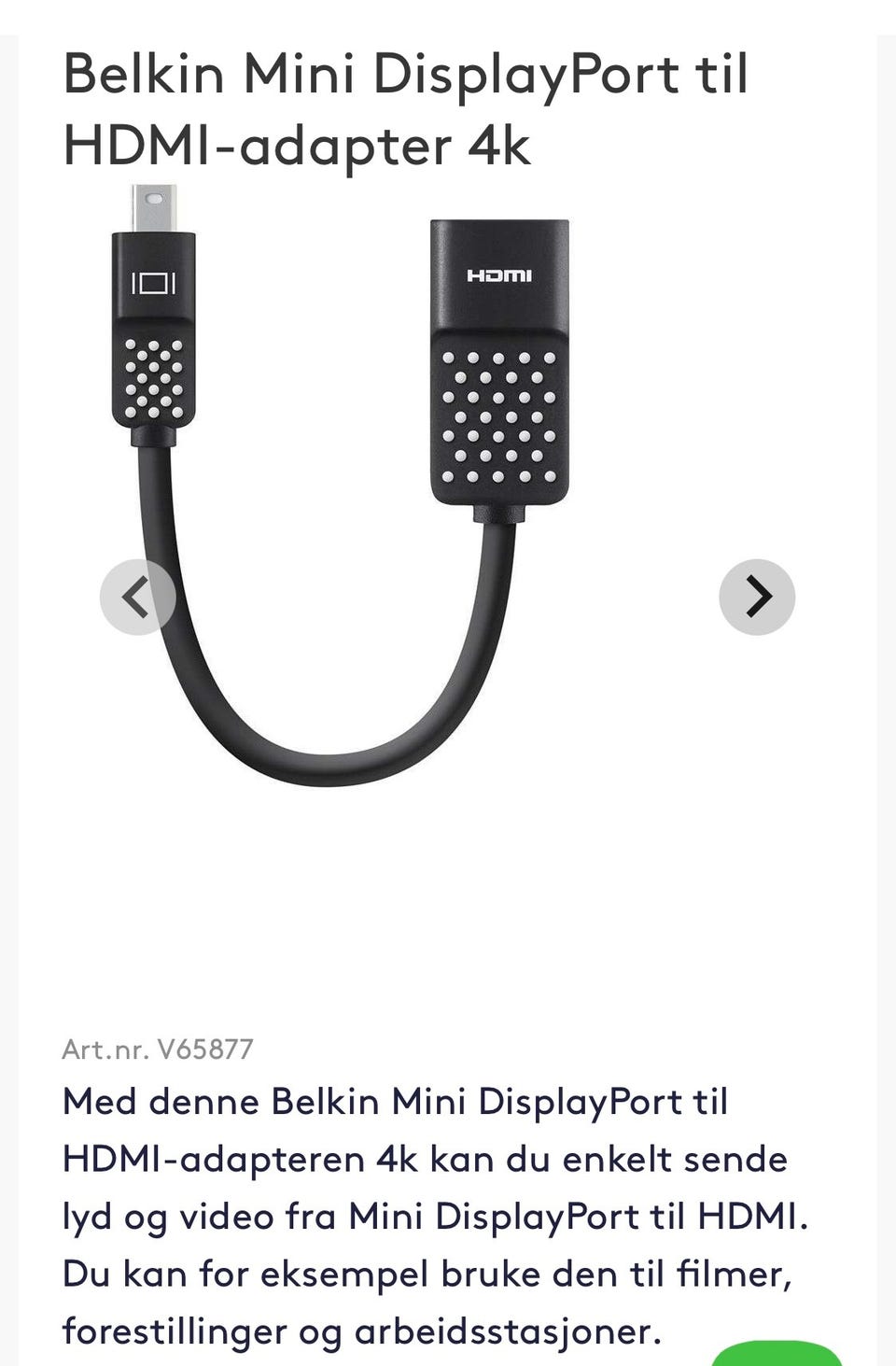Screen dimensions: 896x1366
Task: Tap the HDMI logo on the adapter
Action: point(499,275)
